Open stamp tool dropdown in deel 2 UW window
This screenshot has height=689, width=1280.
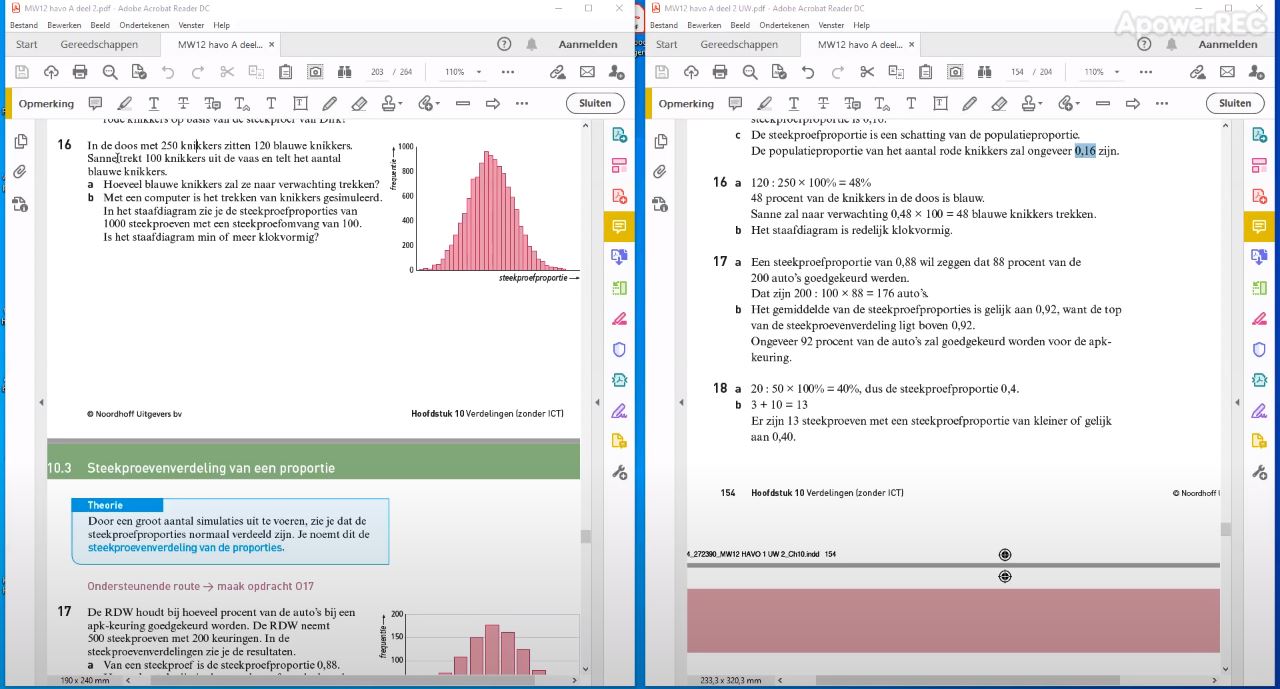tap(1033, 103)
